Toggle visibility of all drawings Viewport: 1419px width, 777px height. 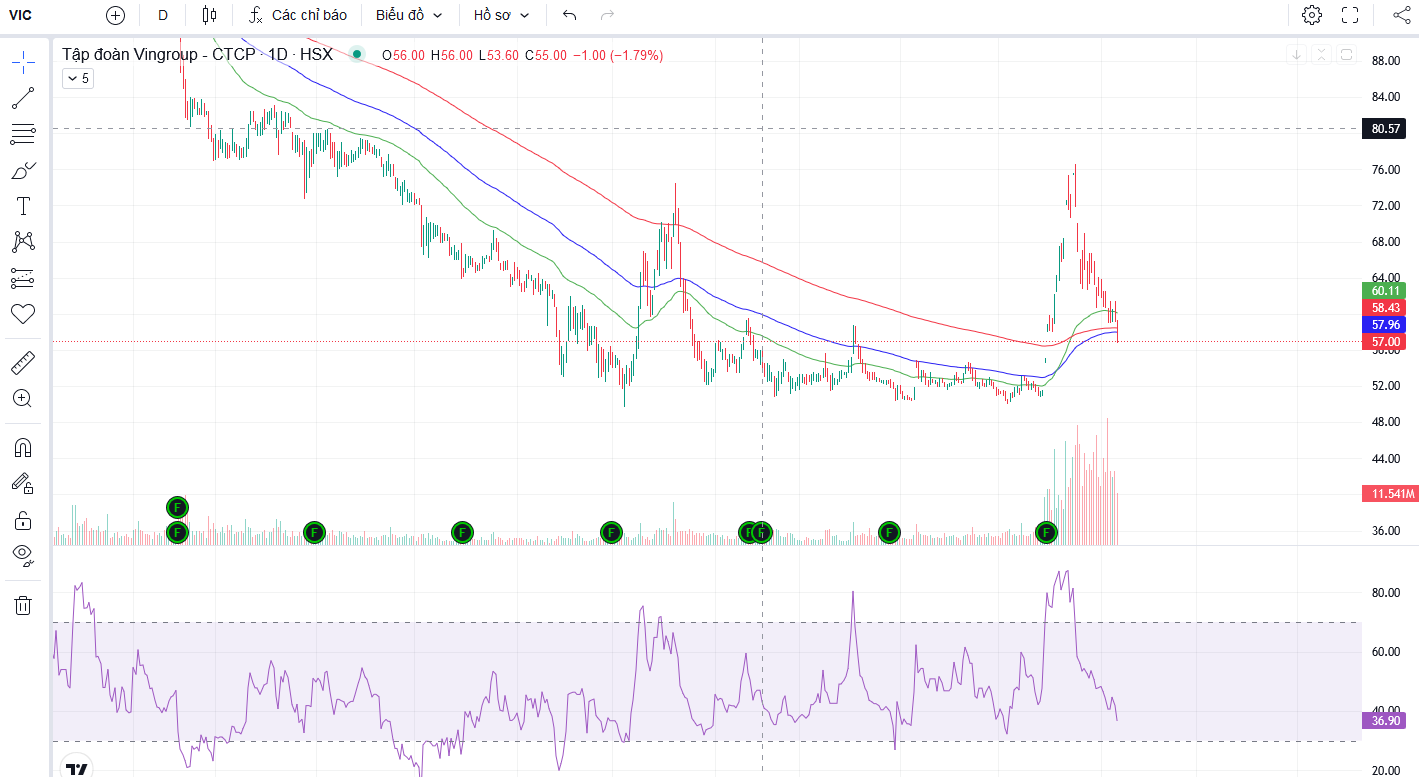(23, 556)
